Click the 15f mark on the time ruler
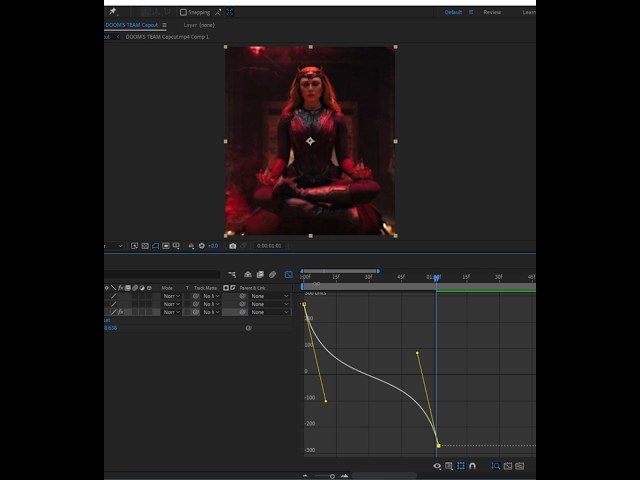This screenshot has width=640, height=480. [336, 277]
